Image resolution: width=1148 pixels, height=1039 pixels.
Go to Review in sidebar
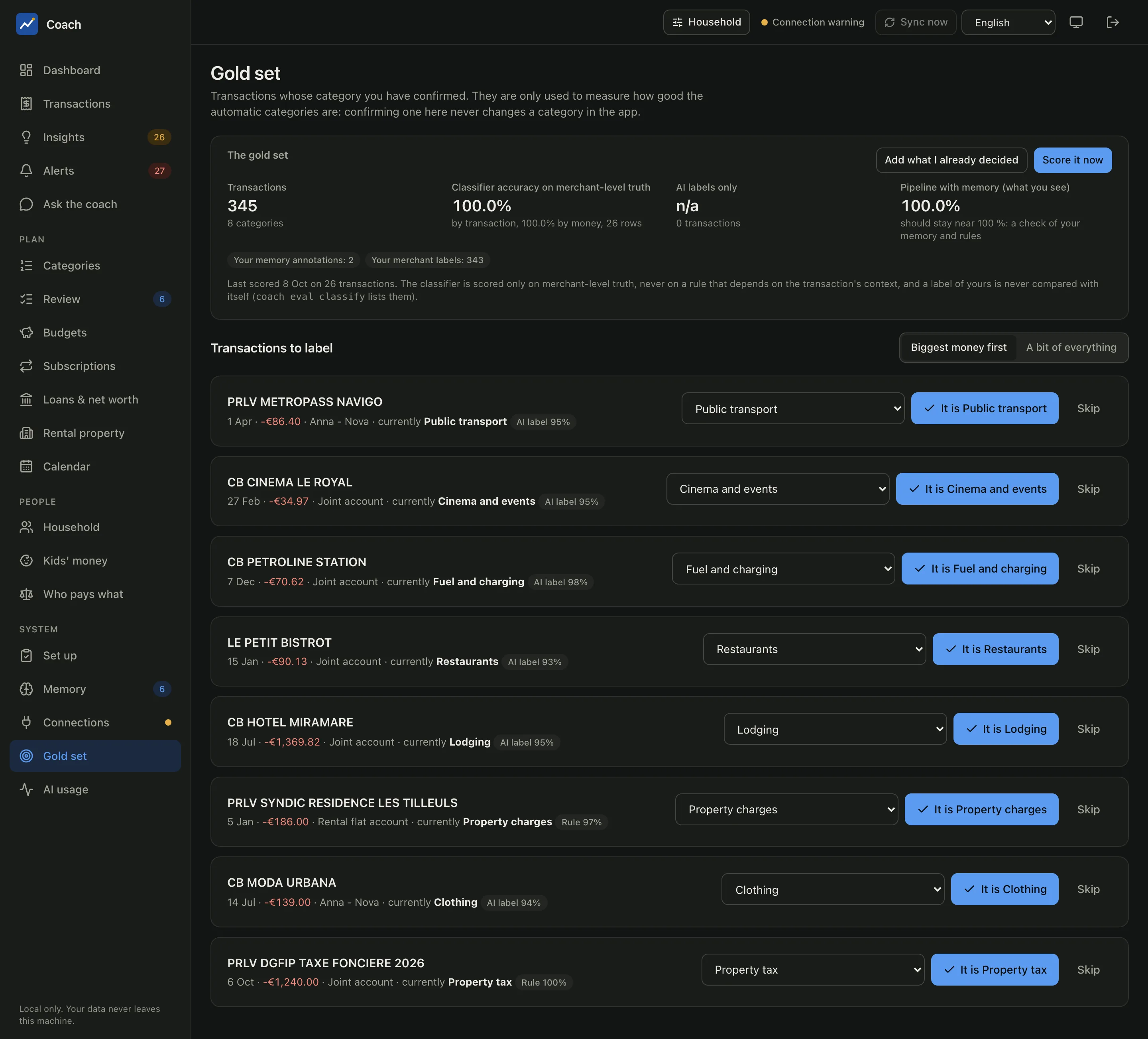coord(95,299)
